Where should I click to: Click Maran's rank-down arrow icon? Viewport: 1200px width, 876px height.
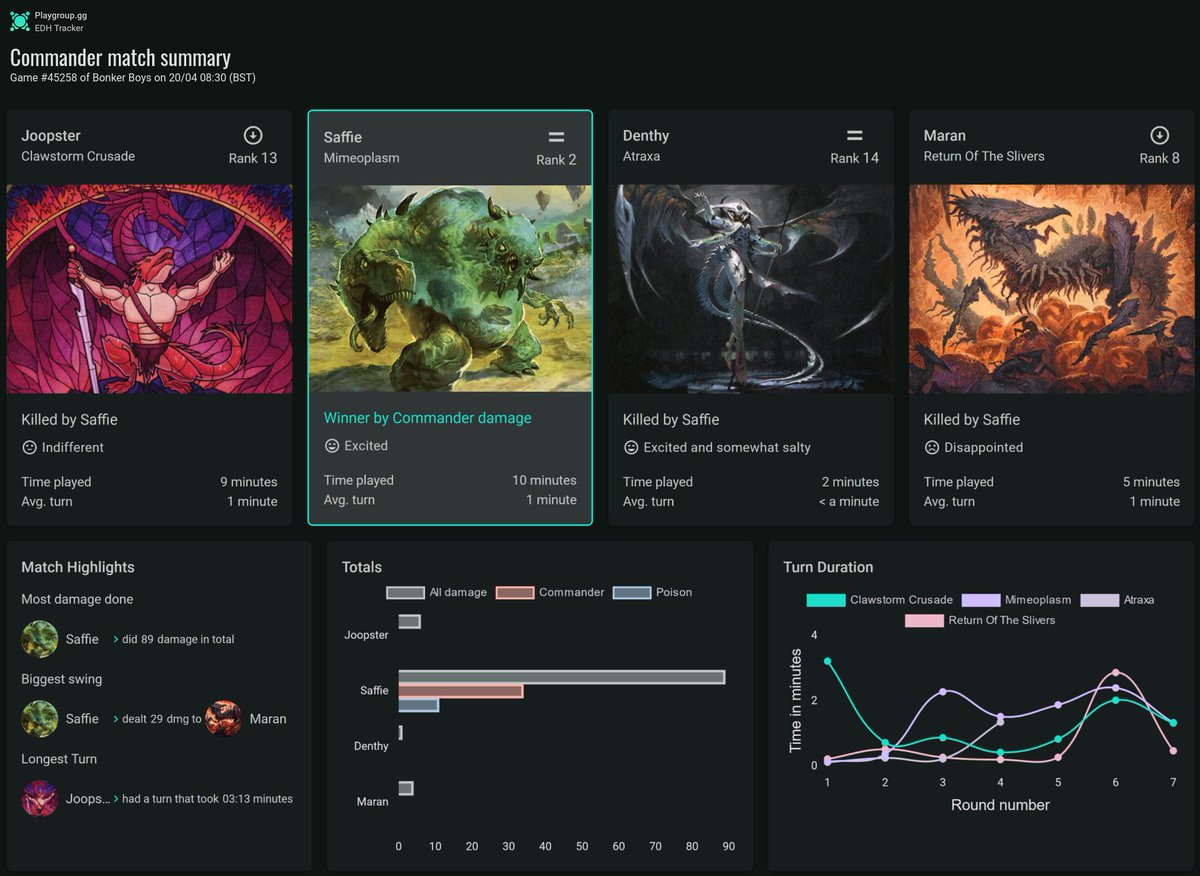pyautogui.click(x=1159, y=135)
